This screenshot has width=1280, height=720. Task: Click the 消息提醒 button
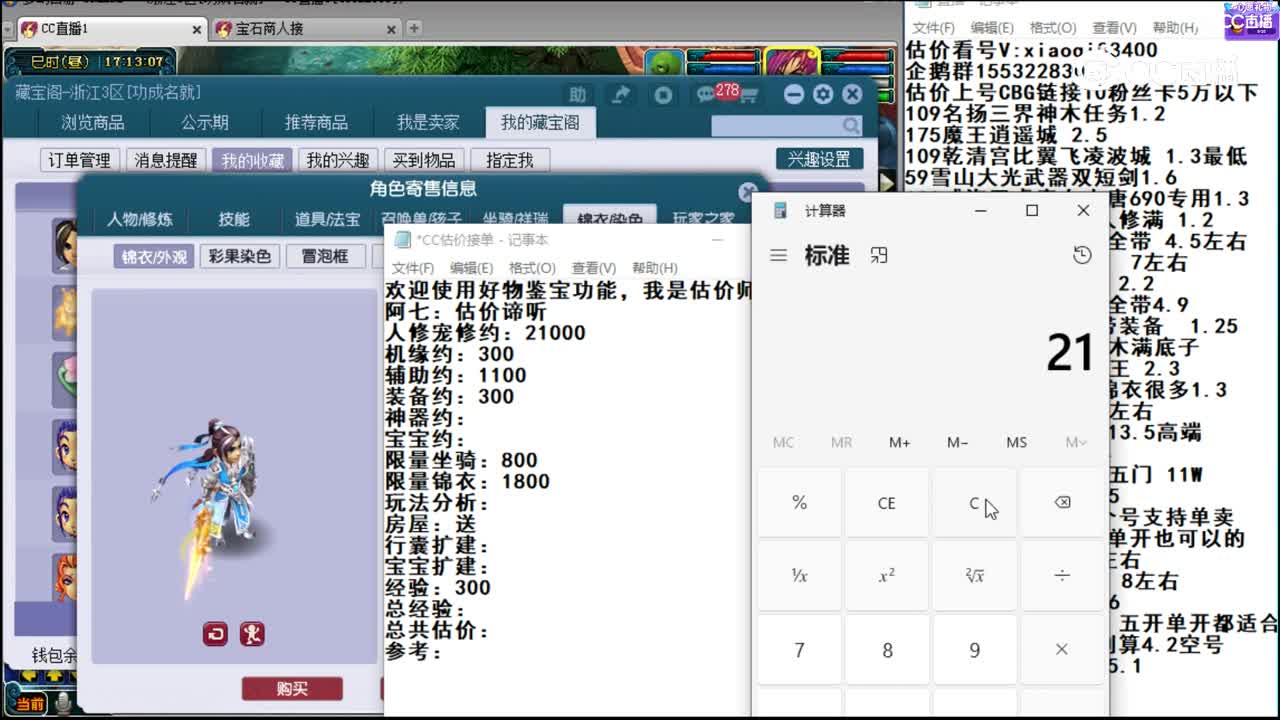coord(166,160)
